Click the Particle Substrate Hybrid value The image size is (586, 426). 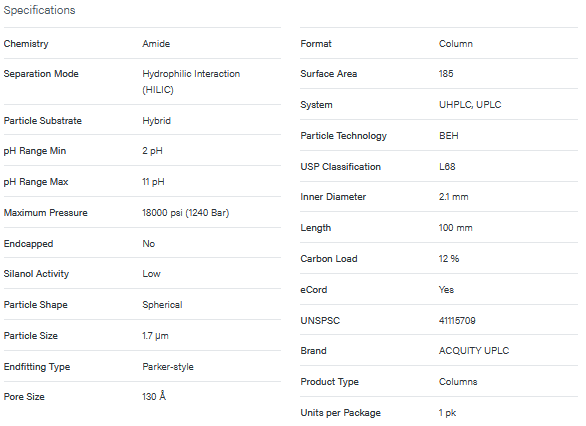point(156,121)
